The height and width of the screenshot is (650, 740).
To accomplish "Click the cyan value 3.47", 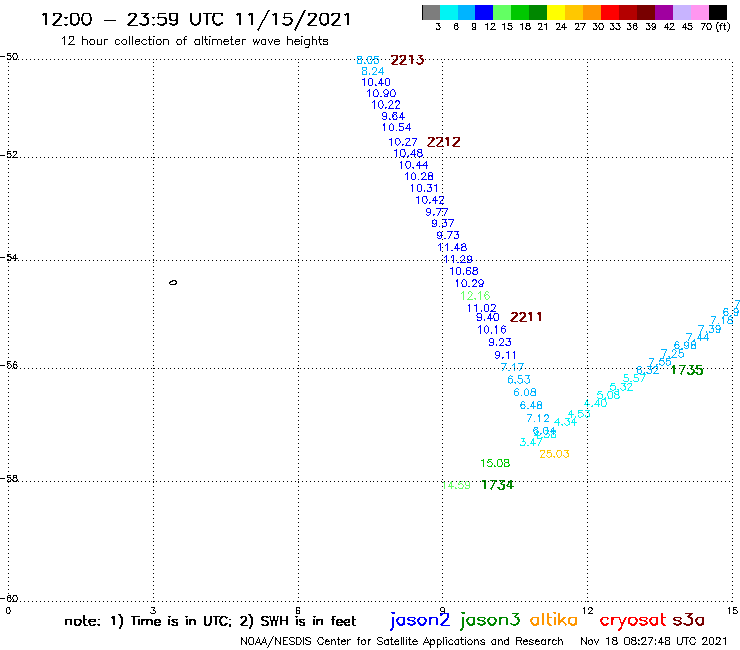I will (x=531, y=442).
